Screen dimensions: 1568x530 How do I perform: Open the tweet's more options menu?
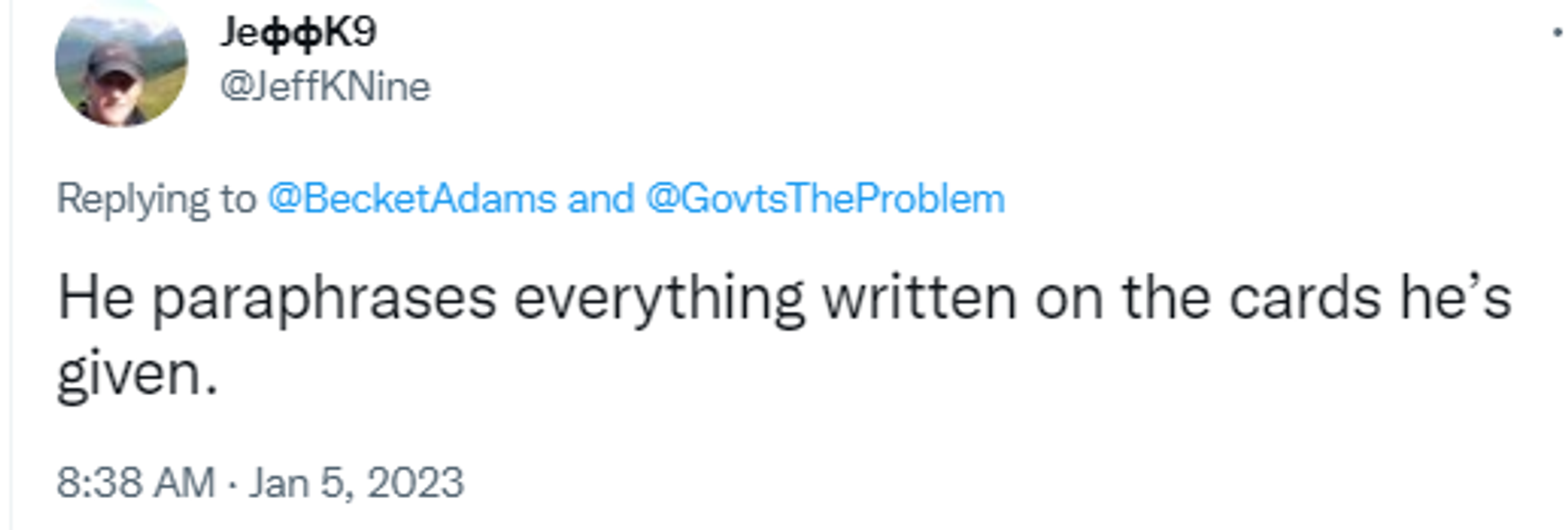click(1557, 32)
